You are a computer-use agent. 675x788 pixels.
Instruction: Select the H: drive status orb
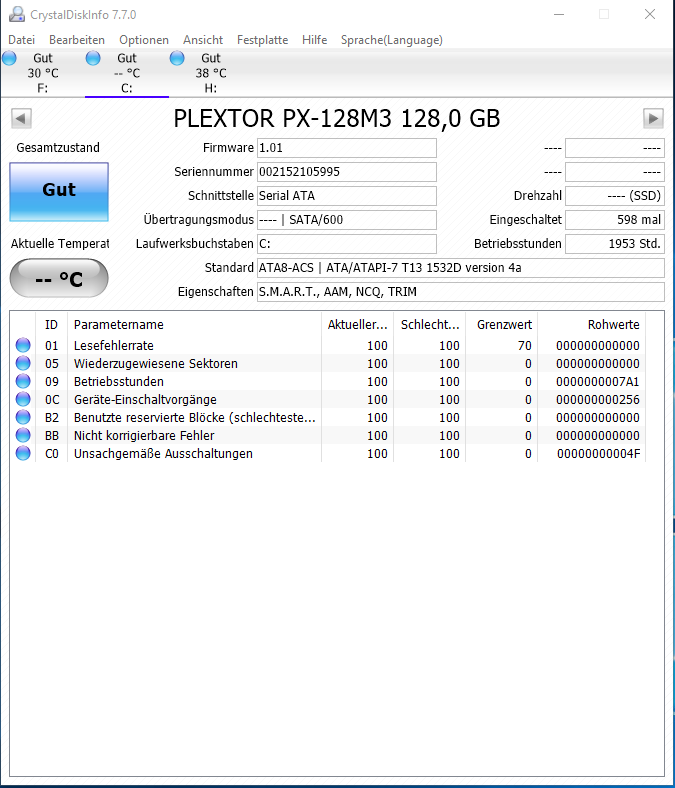click(177, 58)
